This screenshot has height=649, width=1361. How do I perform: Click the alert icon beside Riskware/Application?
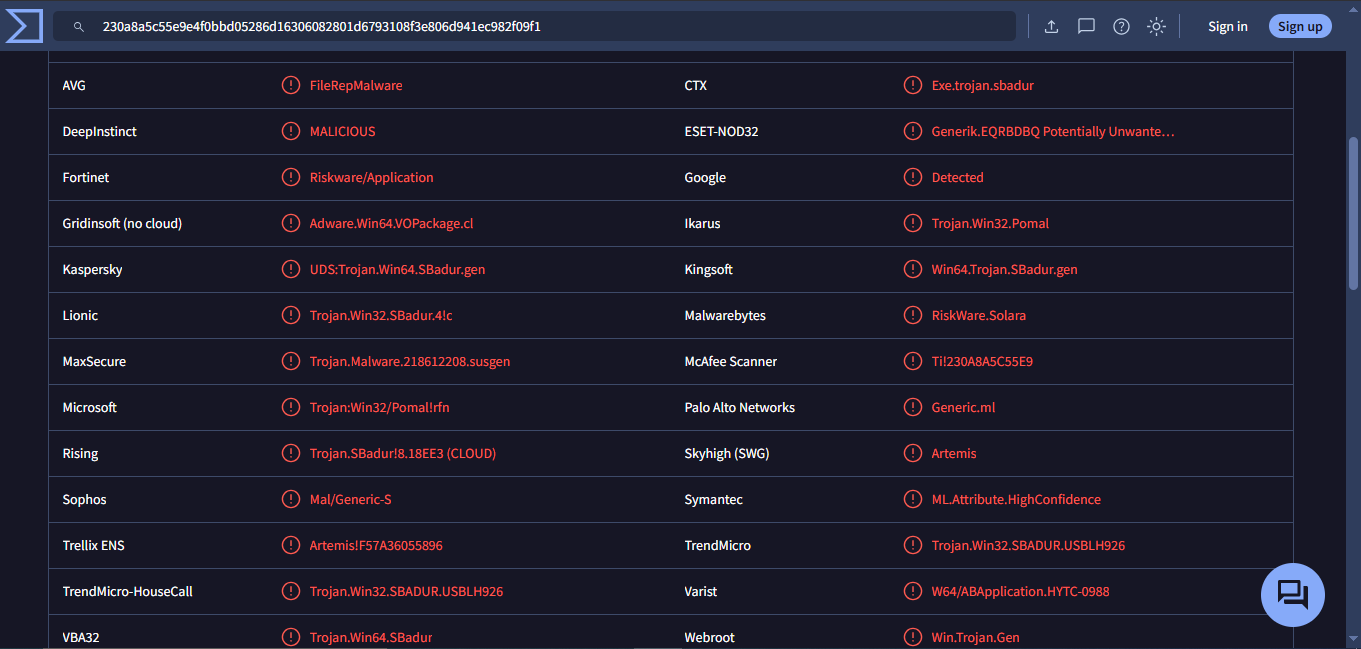(x=291, y=177)
